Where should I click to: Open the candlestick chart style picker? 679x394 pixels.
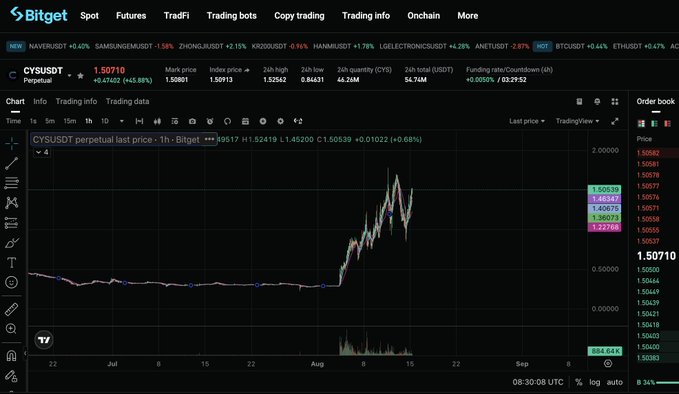coord(157,121)
